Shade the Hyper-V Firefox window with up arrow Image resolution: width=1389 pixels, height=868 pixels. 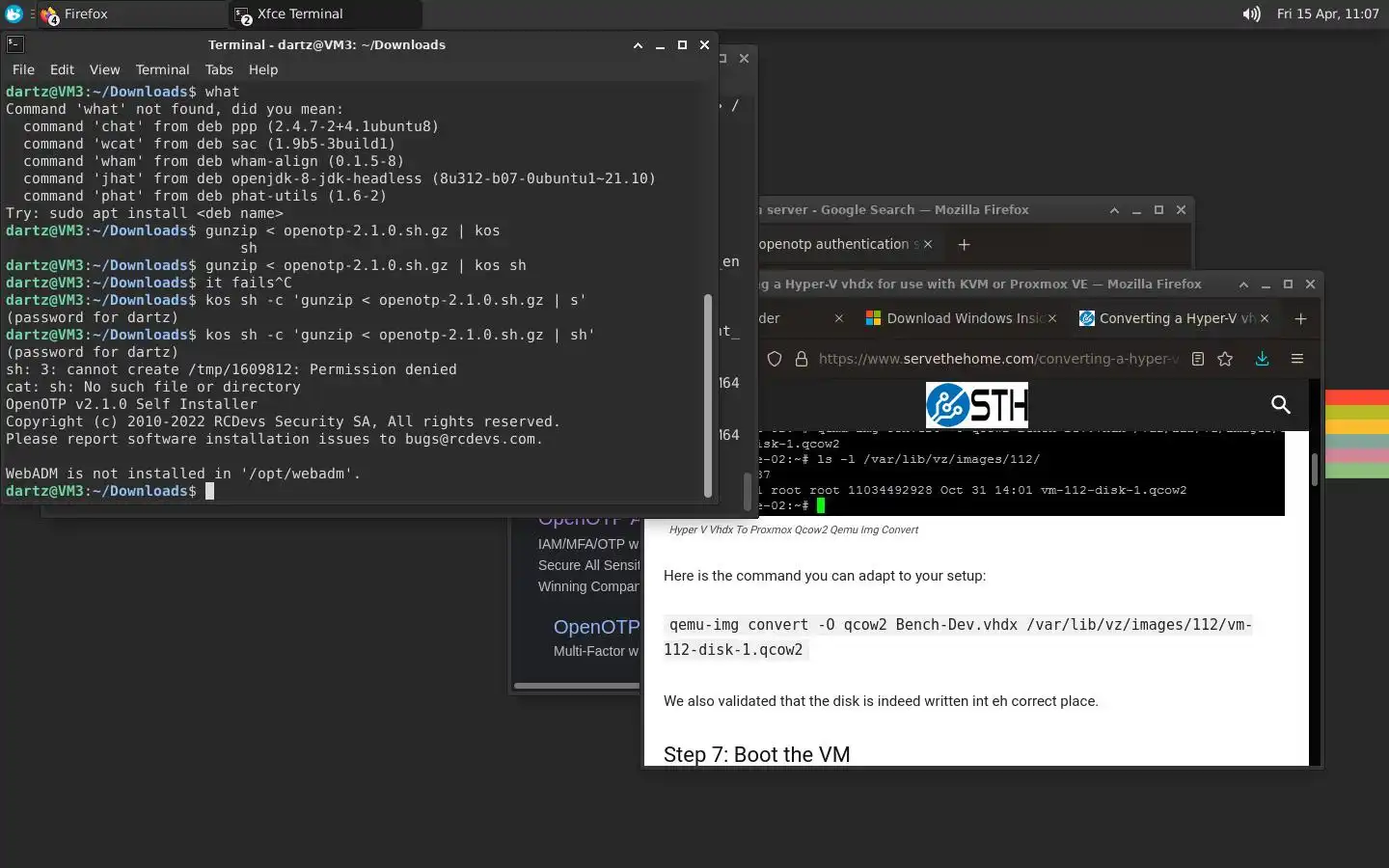click(1243, 285)
